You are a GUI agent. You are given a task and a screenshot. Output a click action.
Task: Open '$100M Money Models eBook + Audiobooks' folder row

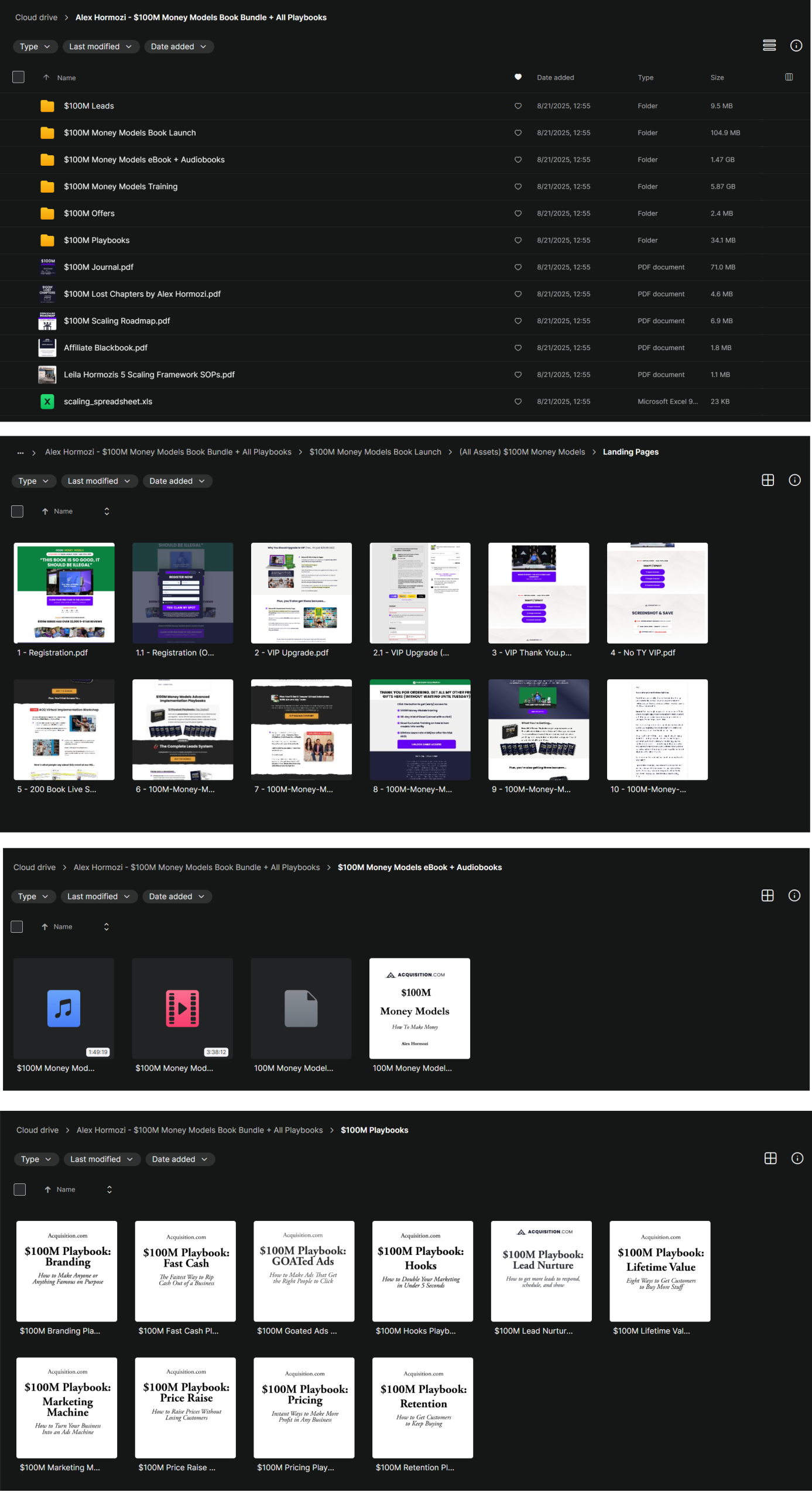coord(405,159)
